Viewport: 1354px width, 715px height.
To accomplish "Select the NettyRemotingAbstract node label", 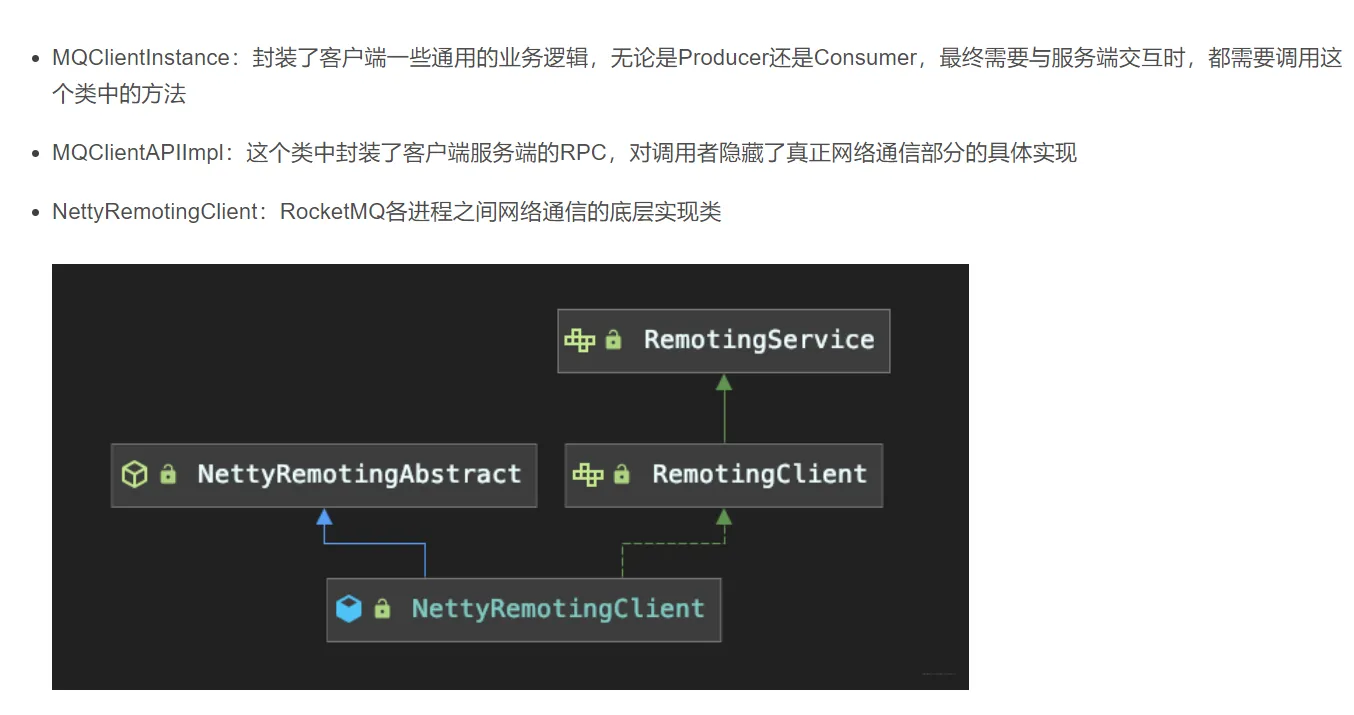I will point(359,474).
